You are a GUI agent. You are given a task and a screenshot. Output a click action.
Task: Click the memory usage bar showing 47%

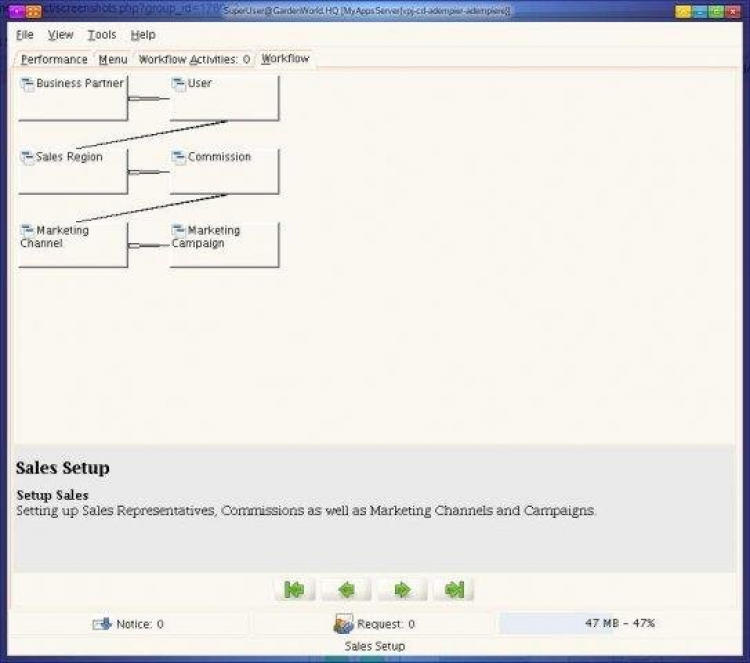point(619,624)
